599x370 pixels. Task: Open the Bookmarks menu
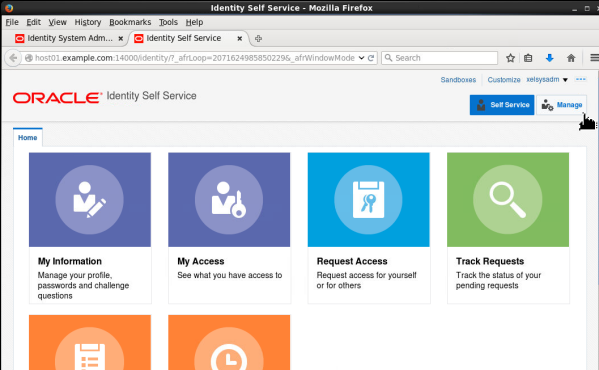pos(130,22)
